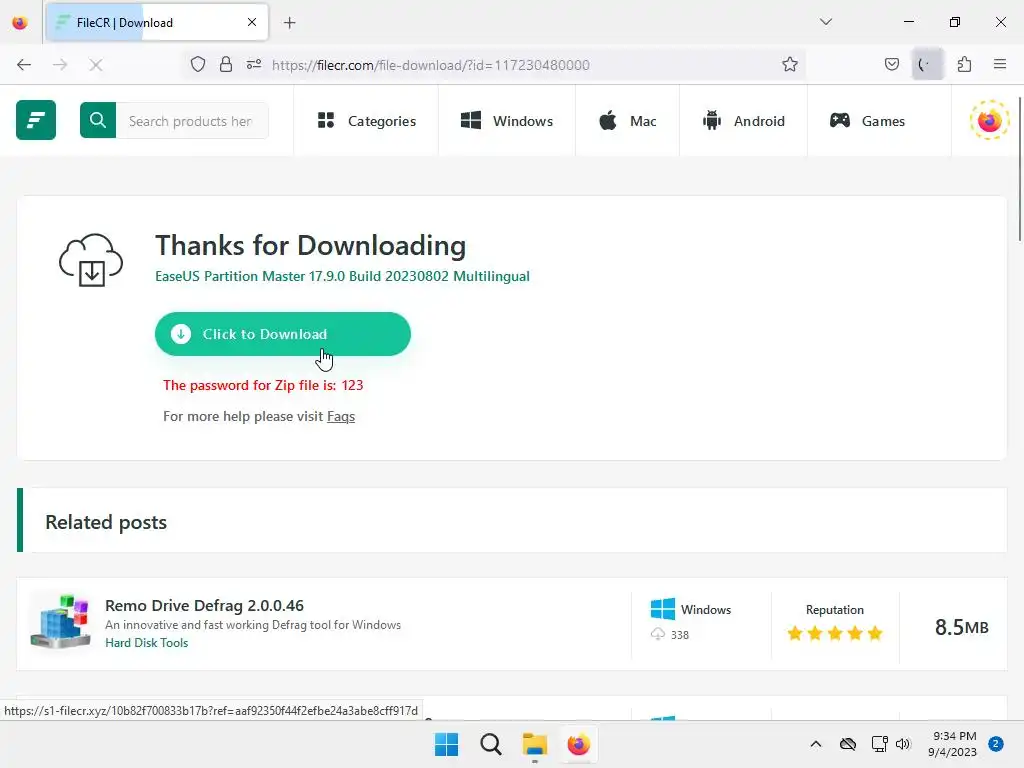Click the tracking protection shield icon

tap(198, 64)
